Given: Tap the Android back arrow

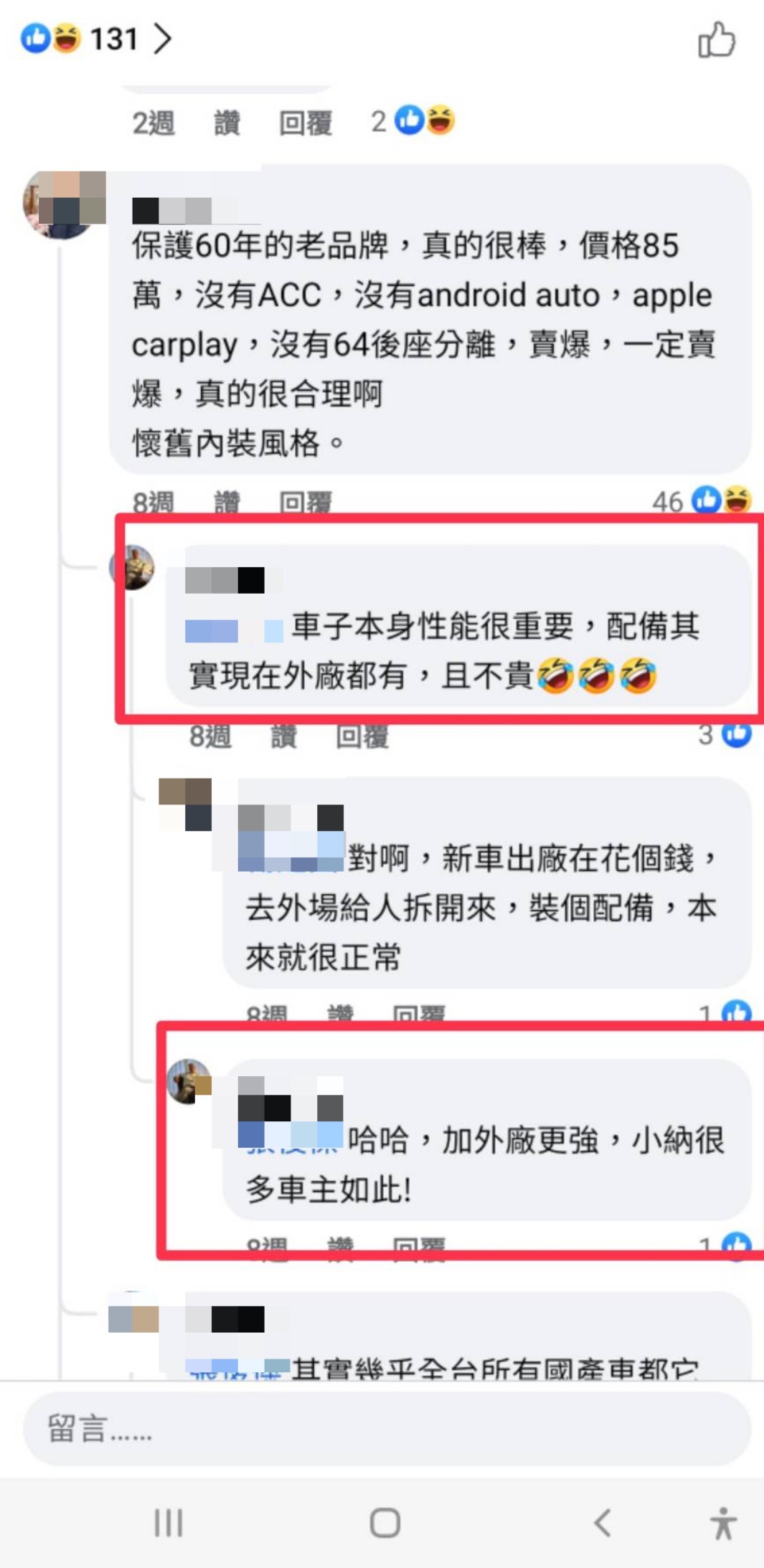Looking at the screenshot, I should [603, 1523].
